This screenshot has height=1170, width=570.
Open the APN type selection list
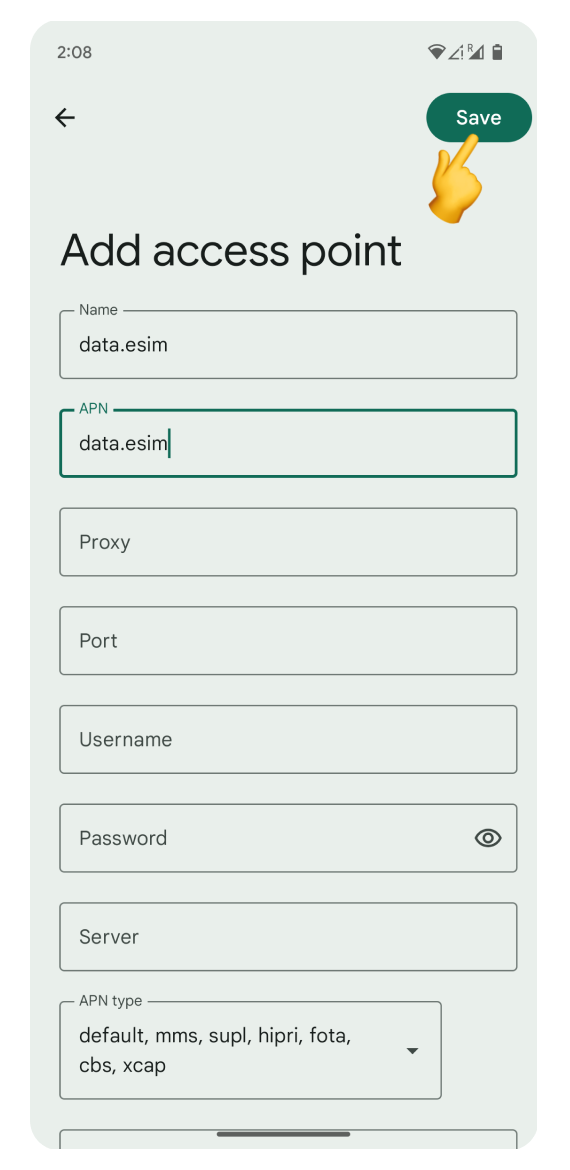[x=250, y=1050]
